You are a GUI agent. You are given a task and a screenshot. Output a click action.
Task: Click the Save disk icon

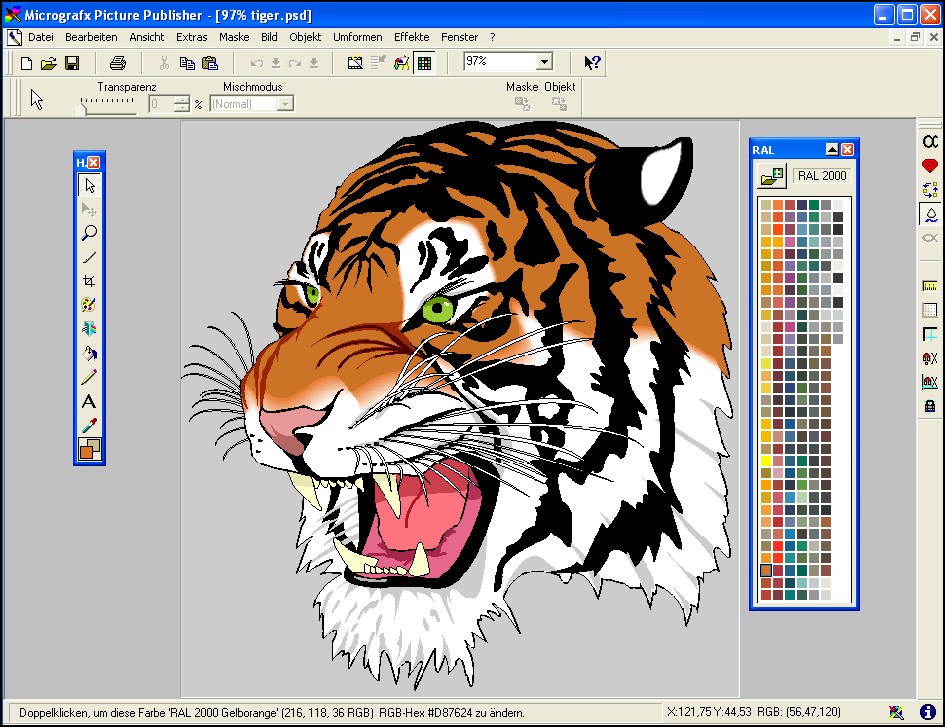tap(72, 63)
